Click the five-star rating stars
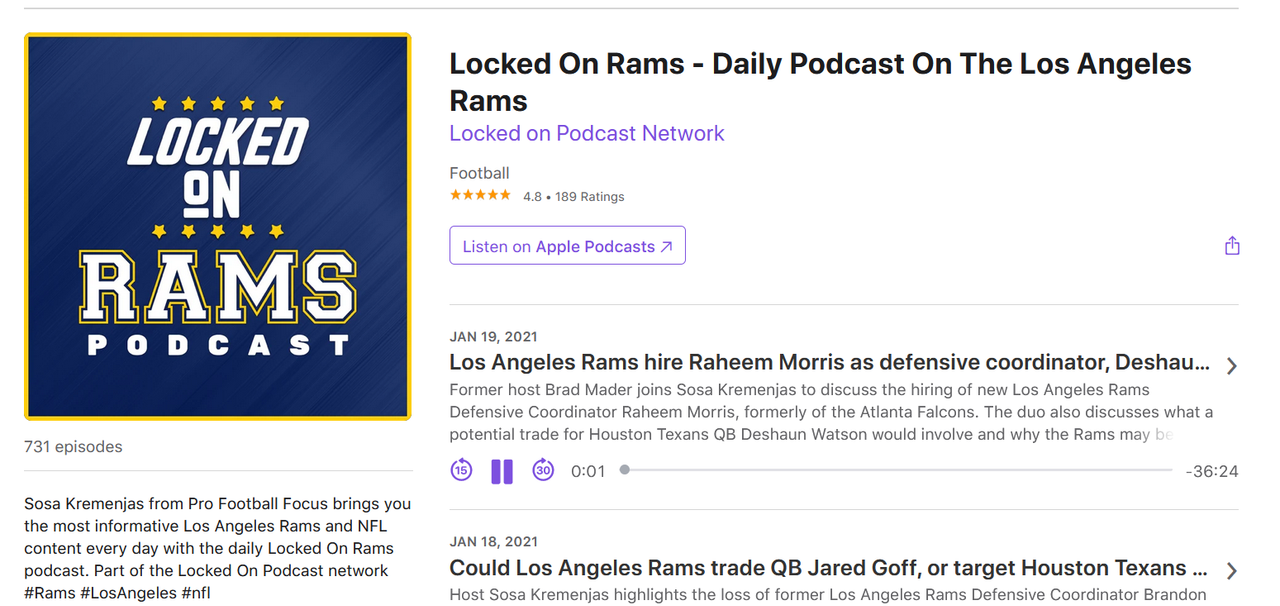The width and height of the screenshot is (1280, 606). click(480, 195)
